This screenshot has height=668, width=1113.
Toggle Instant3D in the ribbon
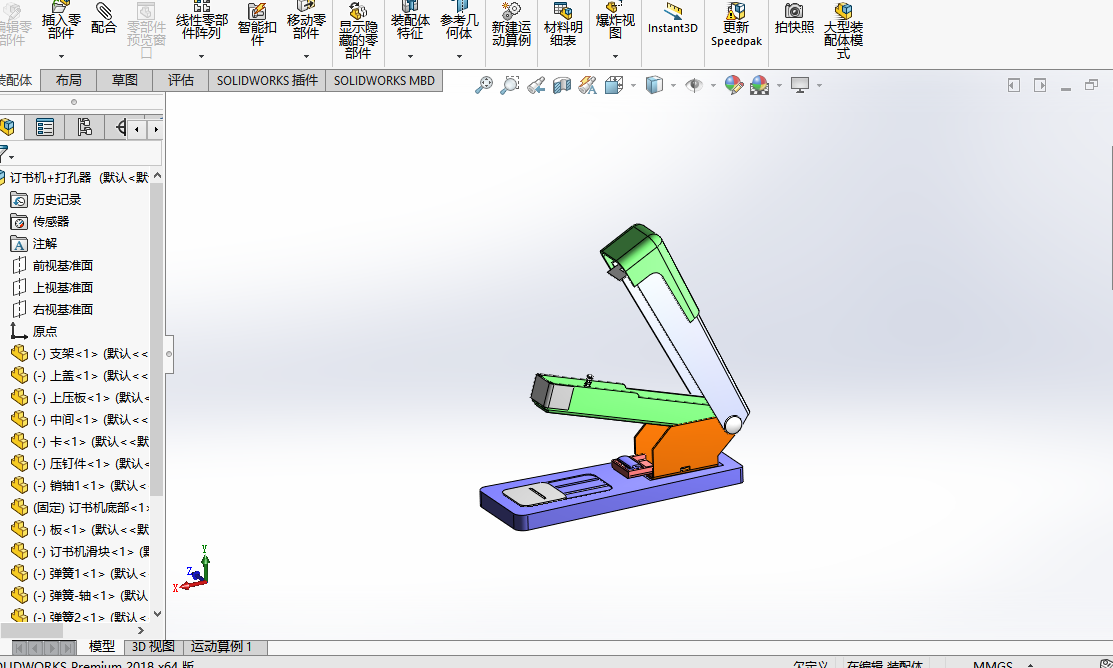click(x=673, y=19)
